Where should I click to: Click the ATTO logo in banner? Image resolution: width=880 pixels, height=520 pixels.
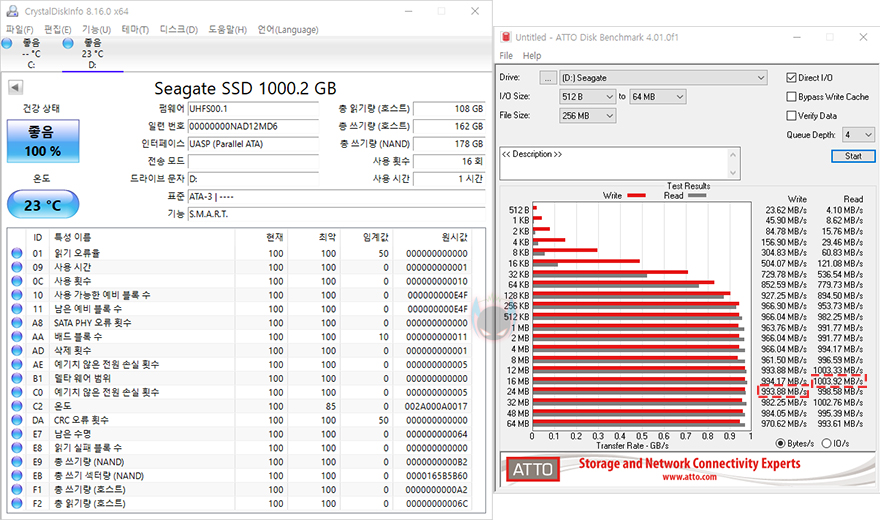[x=533, y=469]
